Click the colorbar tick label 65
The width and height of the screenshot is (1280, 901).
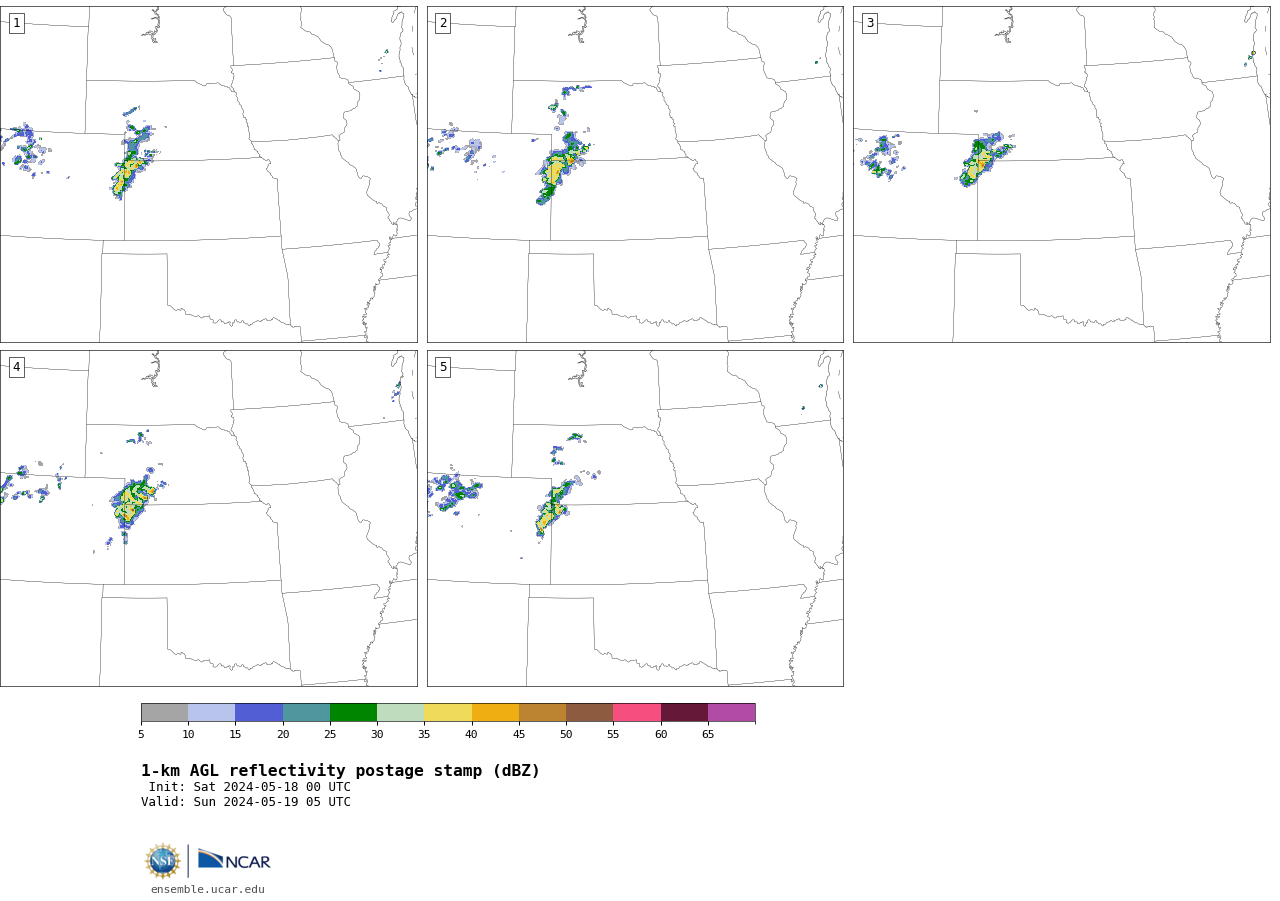tap(708, 734)
